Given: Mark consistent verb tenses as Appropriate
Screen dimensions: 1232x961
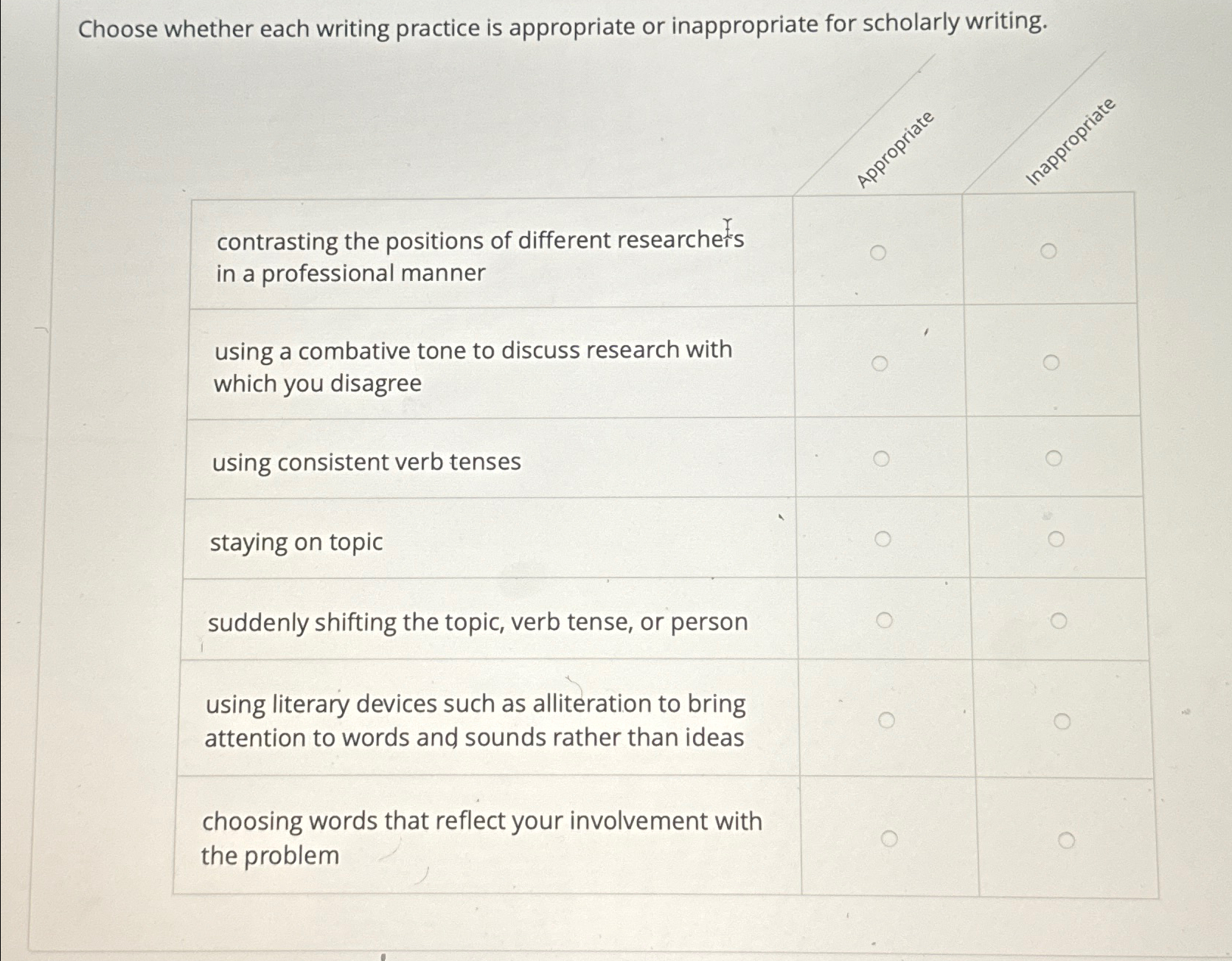Looking at the screenshot, I should click(880, 459).
